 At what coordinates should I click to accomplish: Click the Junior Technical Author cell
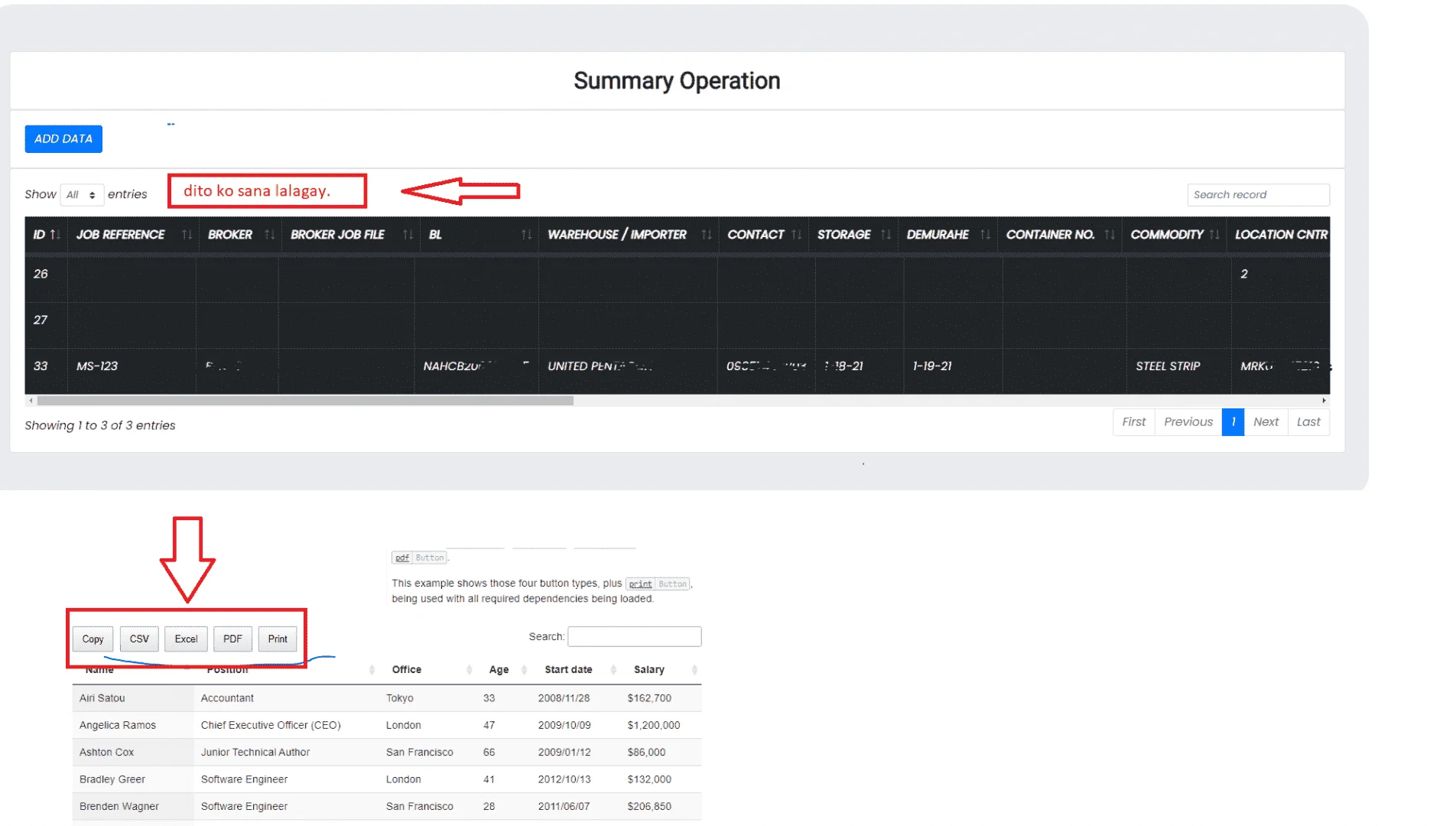pos(255,753)
